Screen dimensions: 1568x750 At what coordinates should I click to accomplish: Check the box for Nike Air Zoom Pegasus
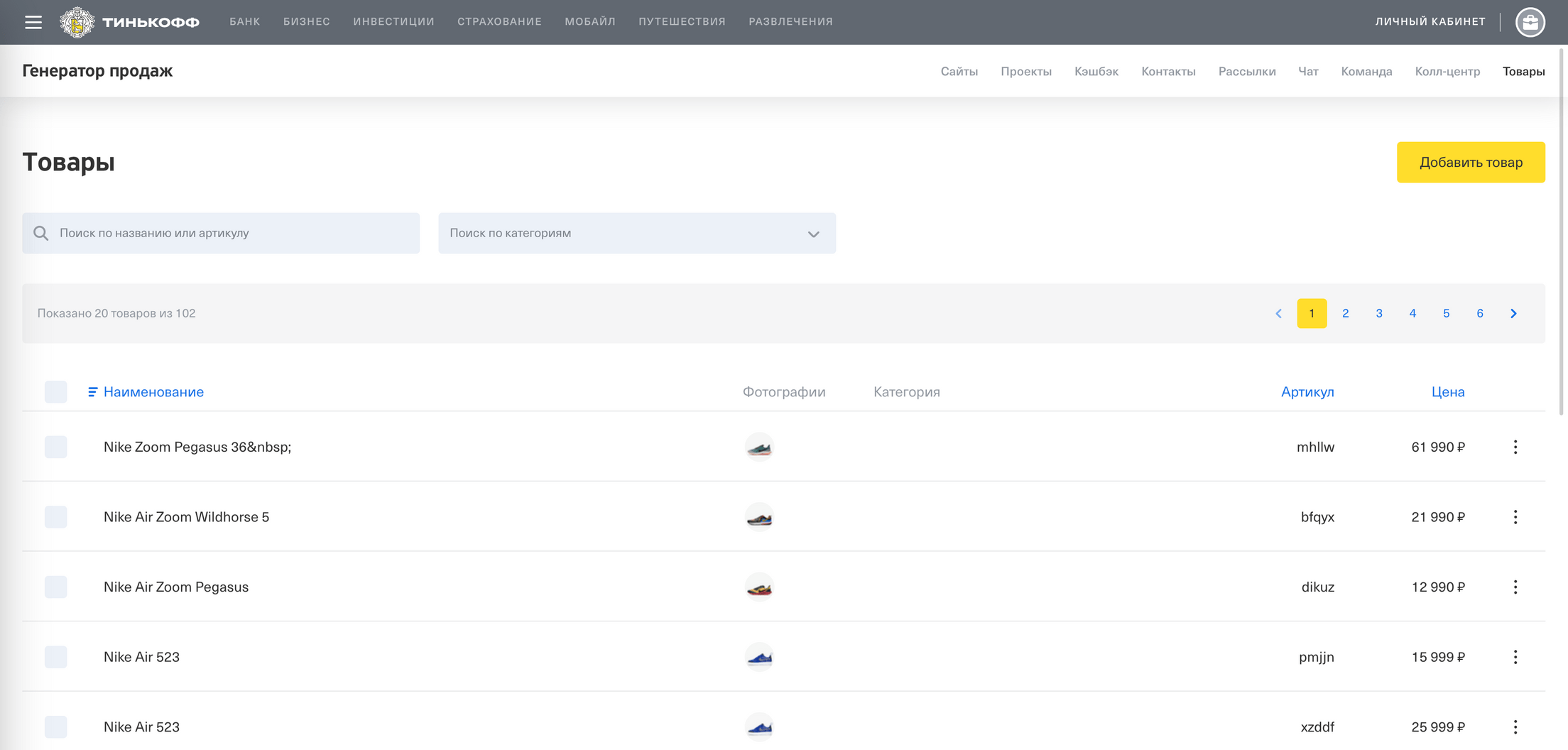click(56, 587)
